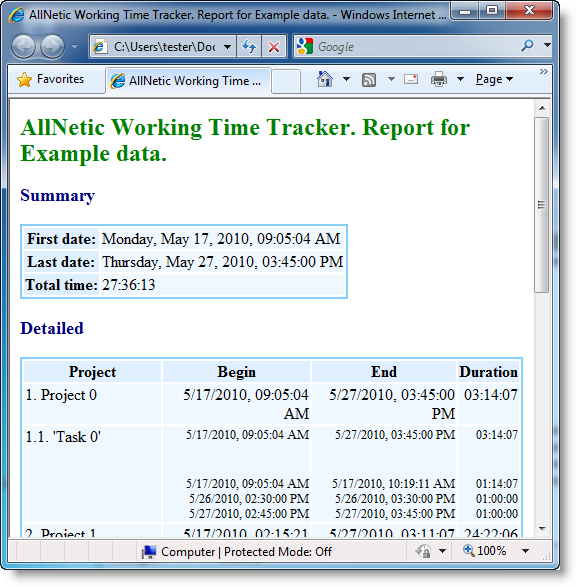The width and height of the screenshot is (576, 586).
Task: Print the report with the printer icon
Action: click(439, 79)
